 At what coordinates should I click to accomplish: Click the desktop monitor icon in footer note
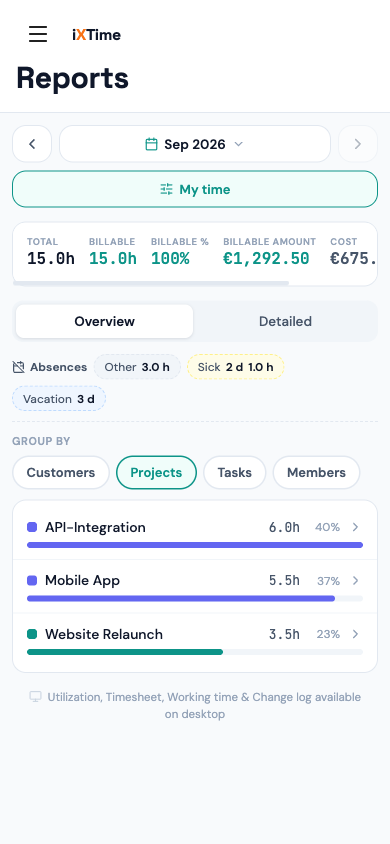point(36,697)
